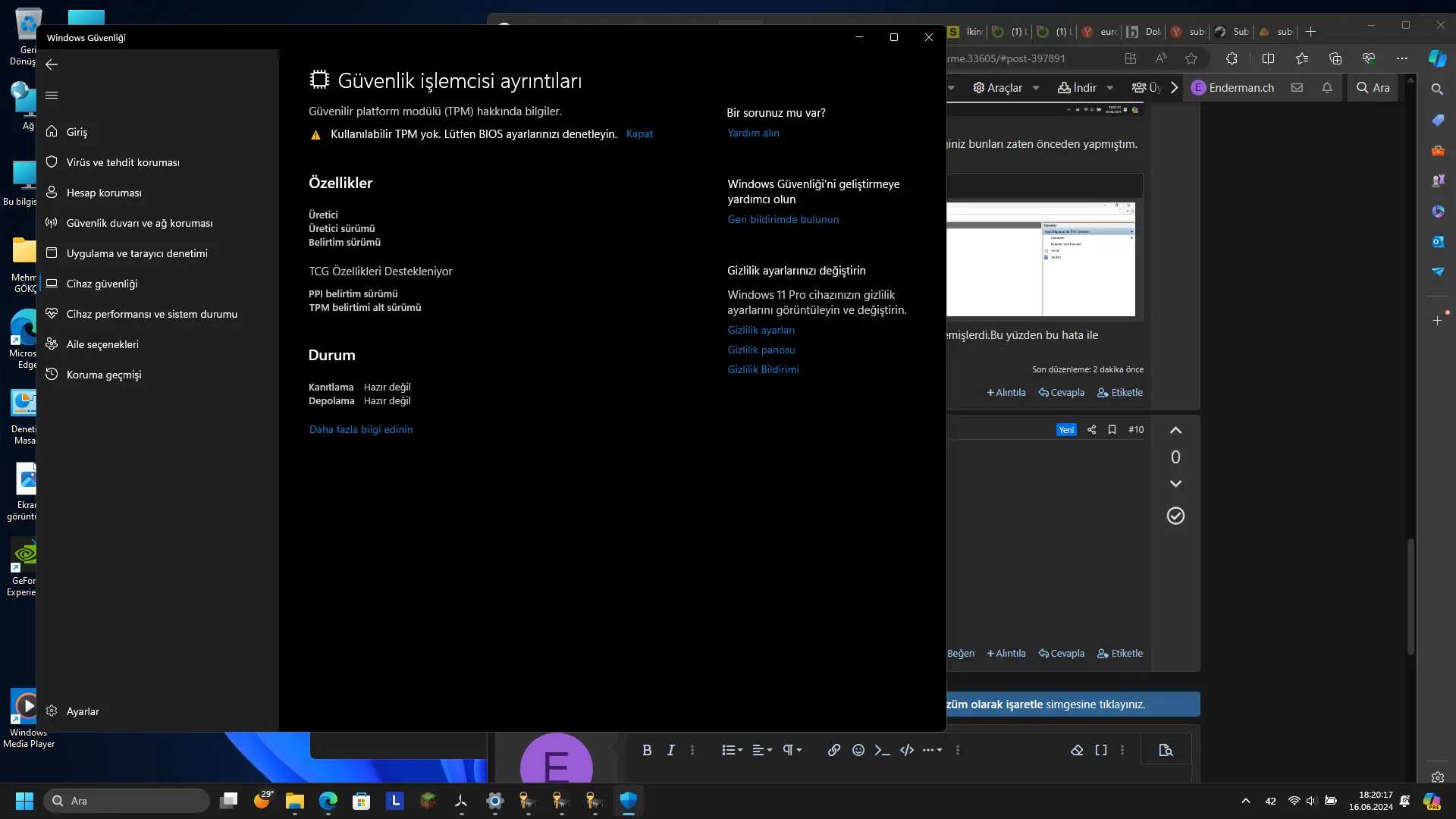Open Koruma geçmişi page
The width and height of the screenshot is (1456, 819).
coord(158,375)
